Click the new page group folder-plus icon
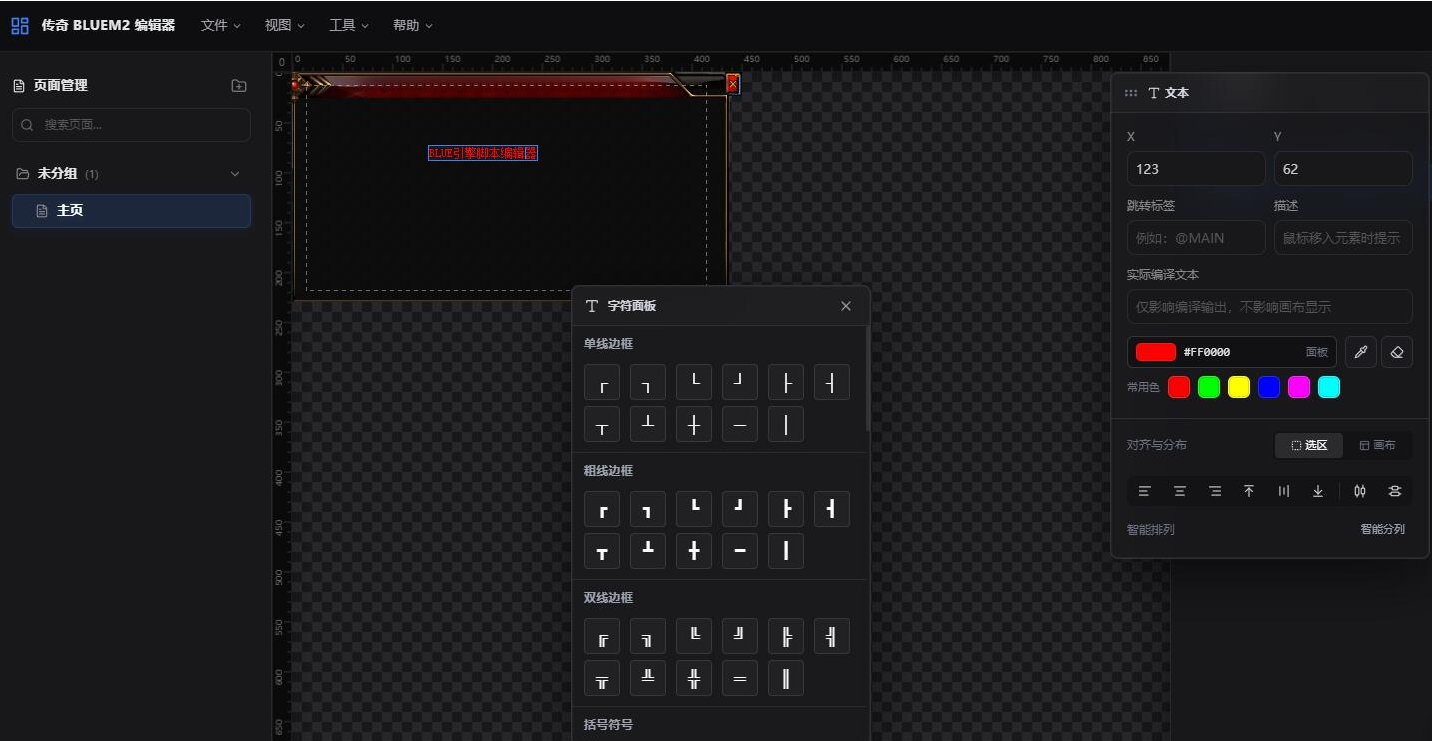 pyautogui.click(x=239, y=86)
